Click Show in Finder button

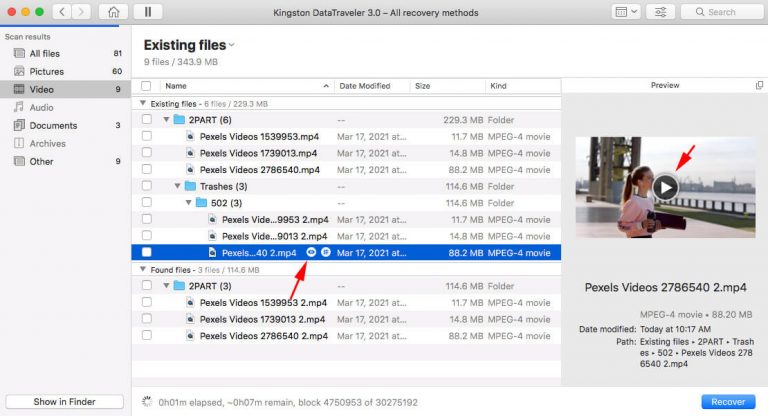click(x=64, y=402)
